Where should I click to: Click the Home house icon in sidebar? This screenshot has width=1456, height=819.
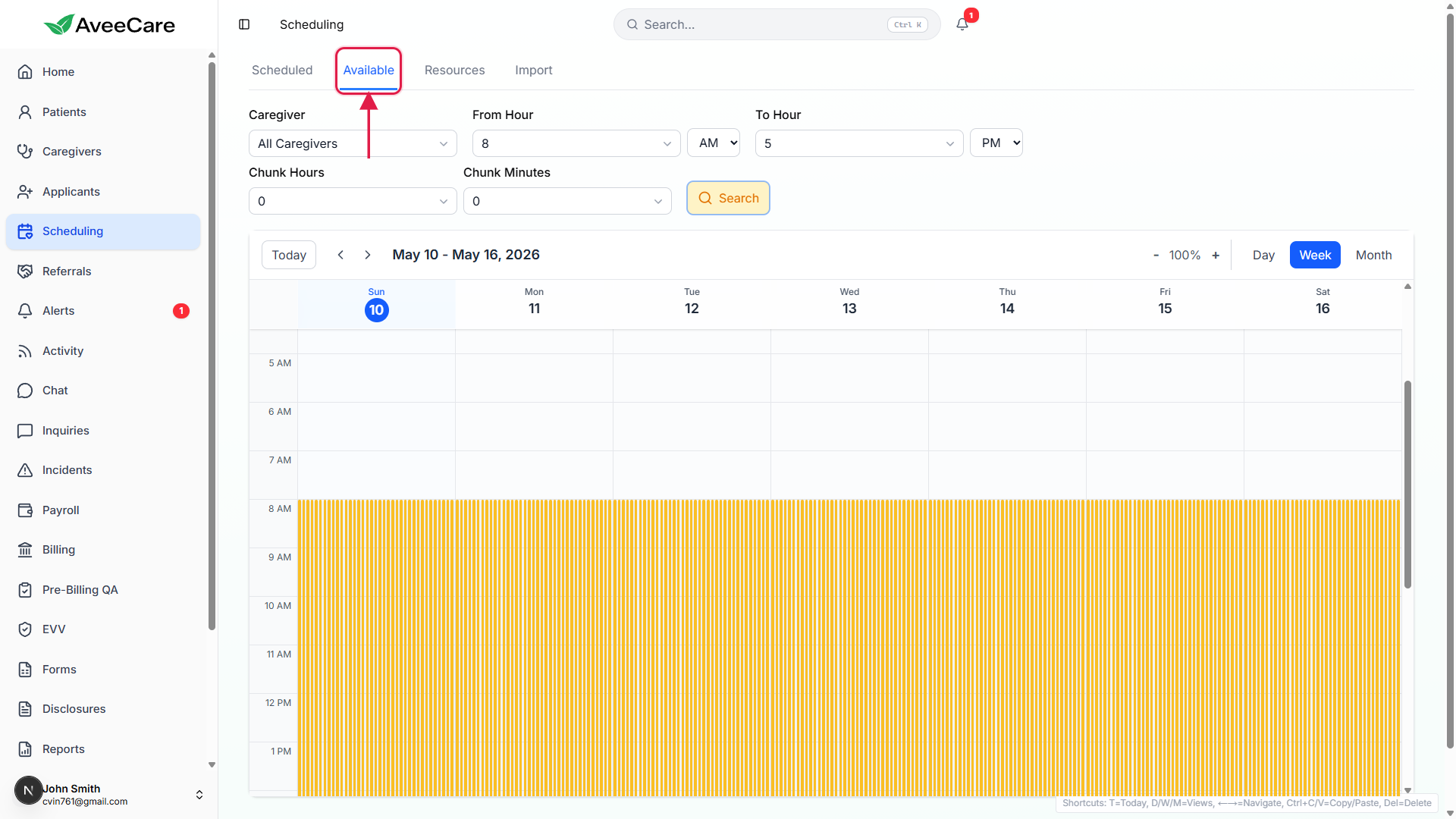[x=25, y=72]
